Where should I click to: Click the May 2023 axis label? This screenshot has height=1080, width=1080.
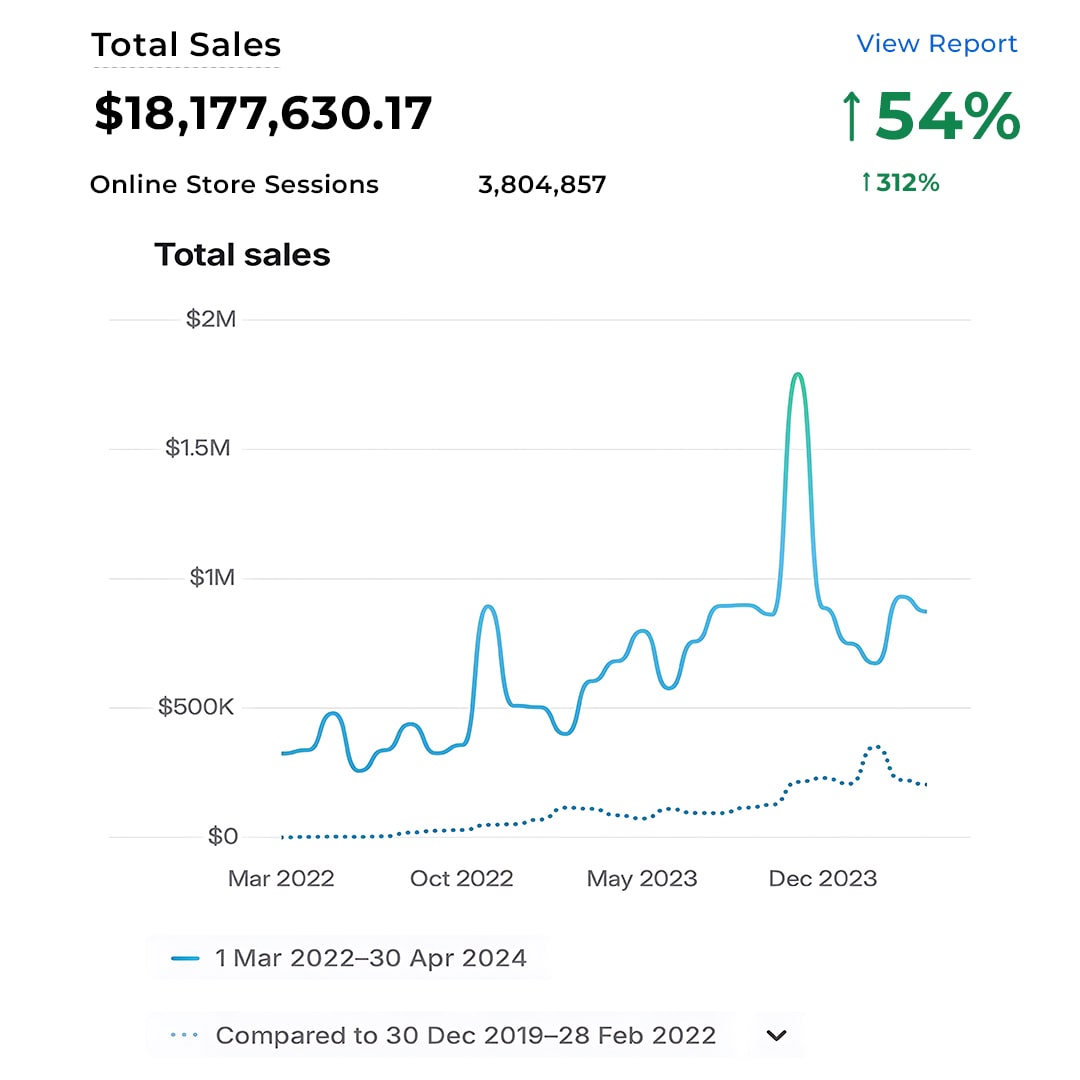tap(642, 879)
